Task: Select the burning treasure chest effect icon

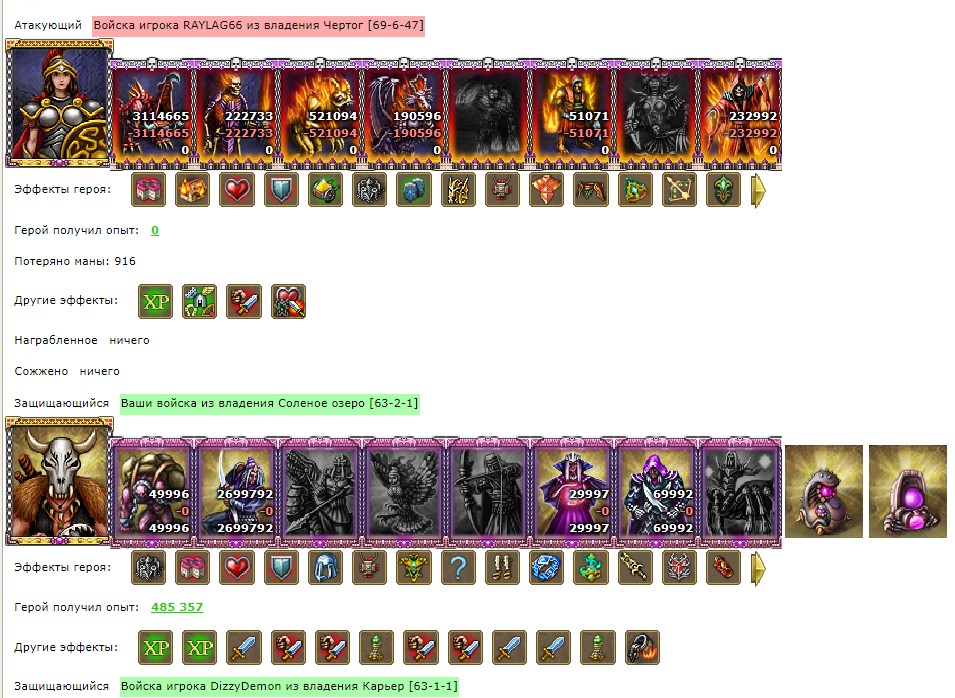Action: pos(192,189)
